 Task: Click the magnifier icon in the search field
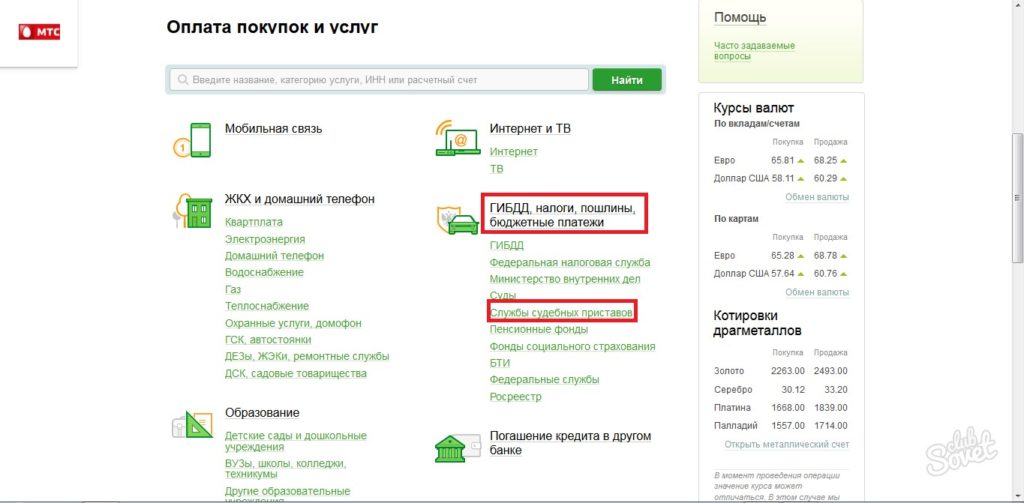(x=182, y=80)
